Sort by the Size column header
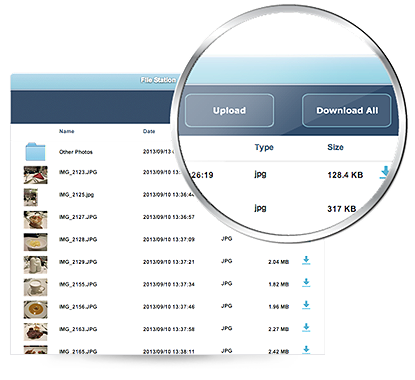The image size is (415, 380). coord(335,147)
